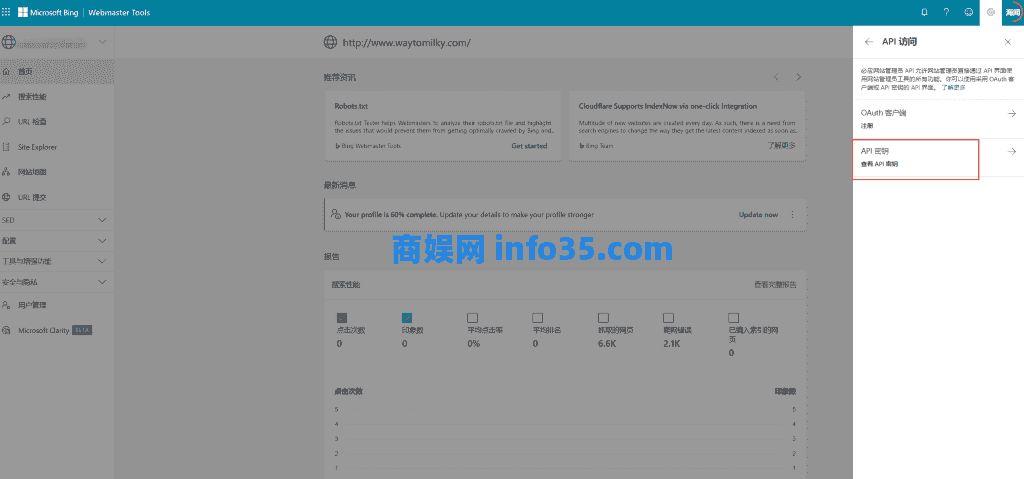Screen dimensions: 1024x479
Task: Open the OAuth 客户端 entry
Action: (938, 118)
